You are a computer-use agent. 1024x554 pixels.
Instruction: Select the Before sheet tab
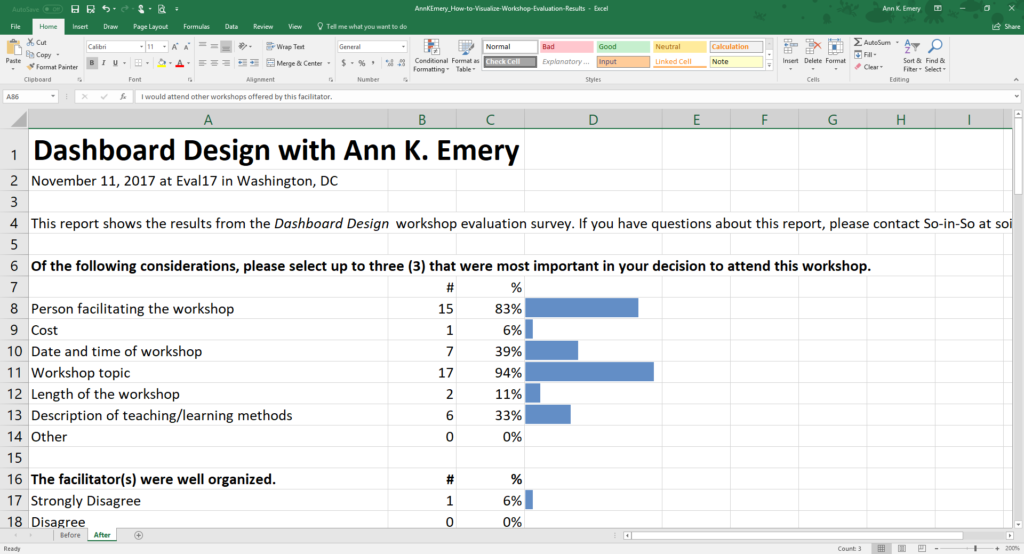[x=70, y=535]
